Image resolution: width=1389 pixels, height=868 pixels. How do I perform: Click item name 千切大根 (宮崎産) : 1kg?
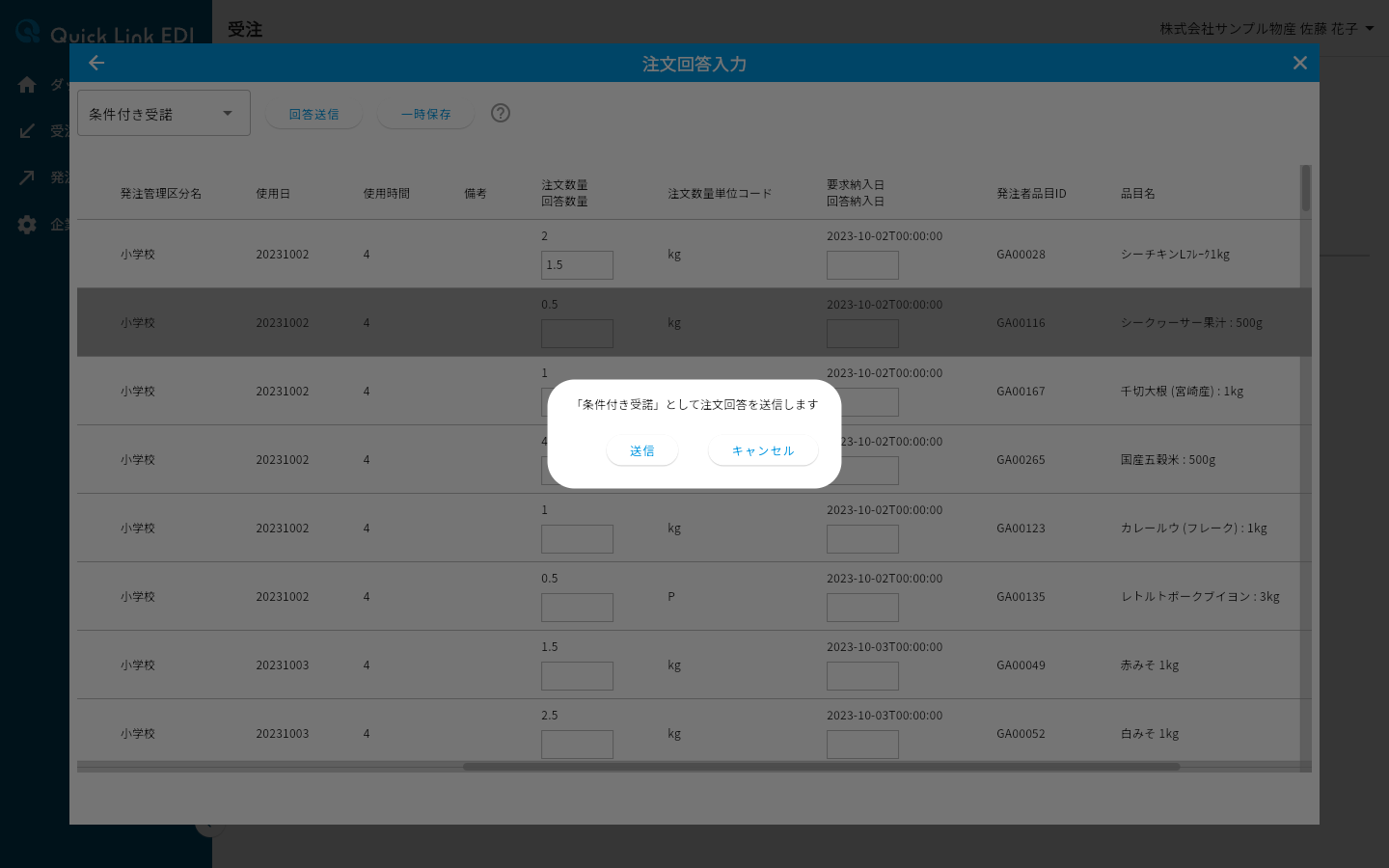(x=1182, y=392)
